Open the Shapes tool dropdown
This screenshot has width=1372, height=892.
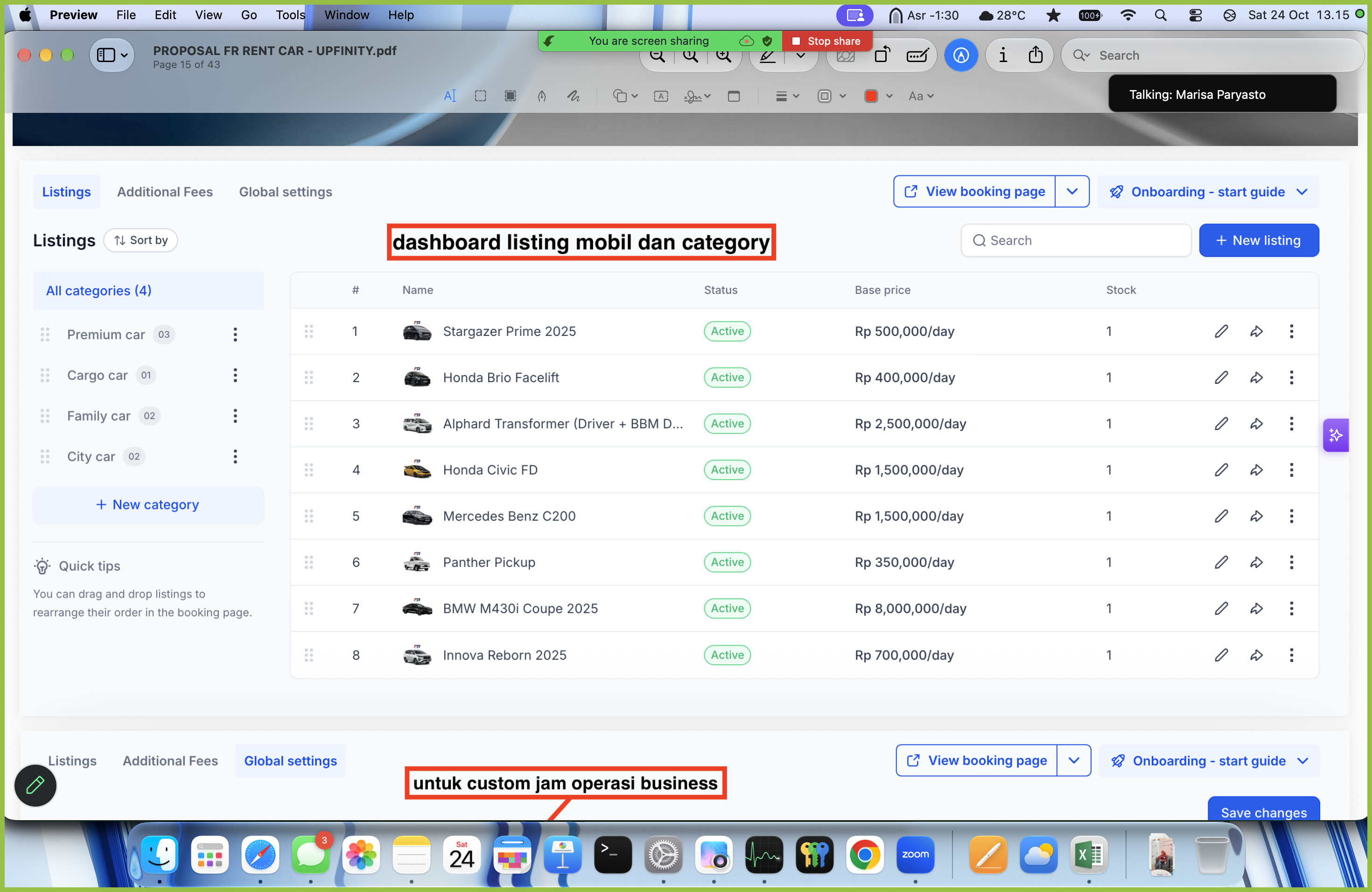pyautogui.click(x=625, y=96)
